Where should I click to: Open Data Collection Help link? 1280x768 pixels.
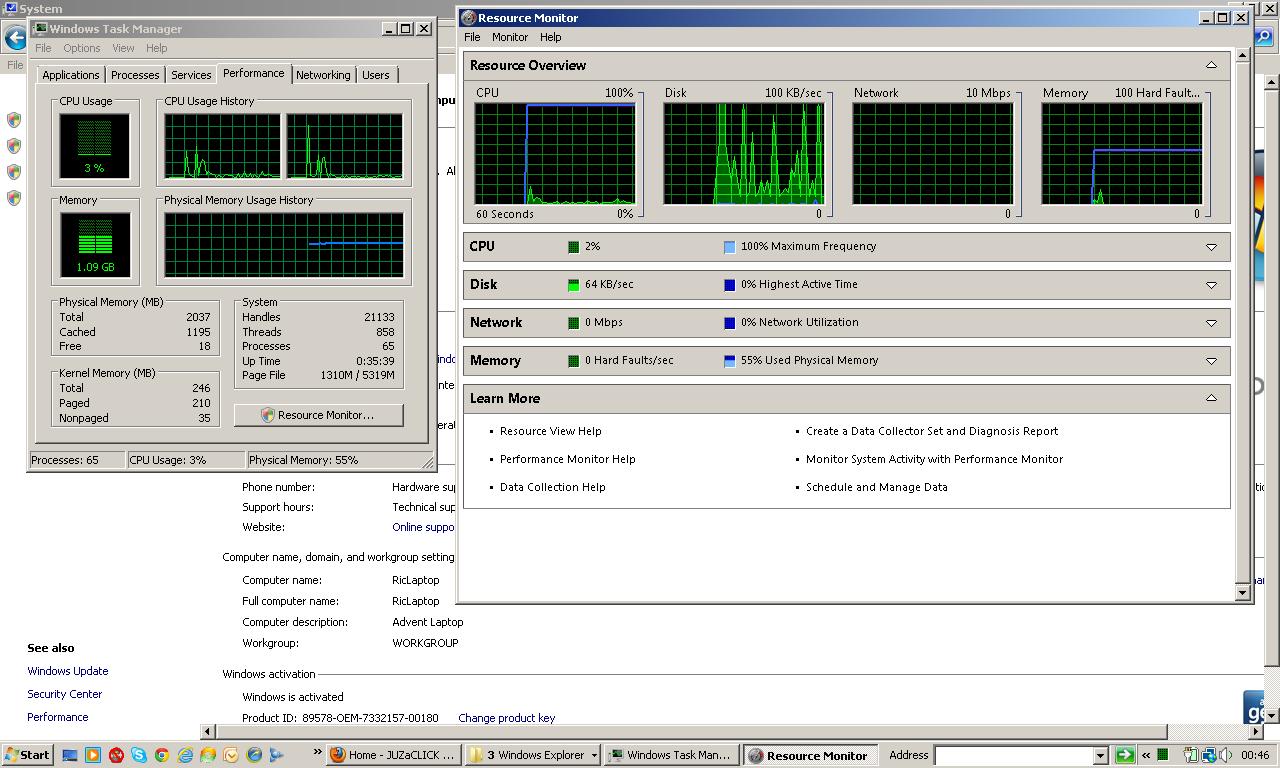[553, 487]
